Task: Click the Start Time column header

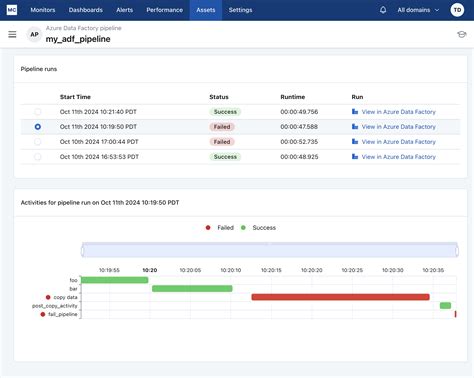Action: [x=75, y=97]
